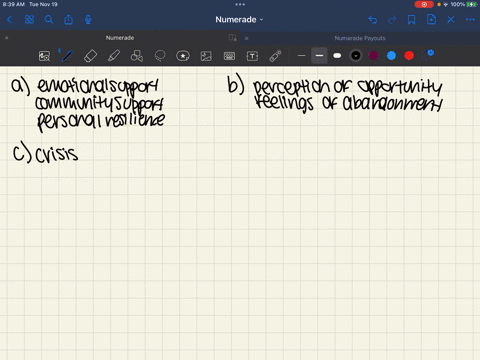
Task: Open the Elements sticker tool
Action: coord(183,56)
